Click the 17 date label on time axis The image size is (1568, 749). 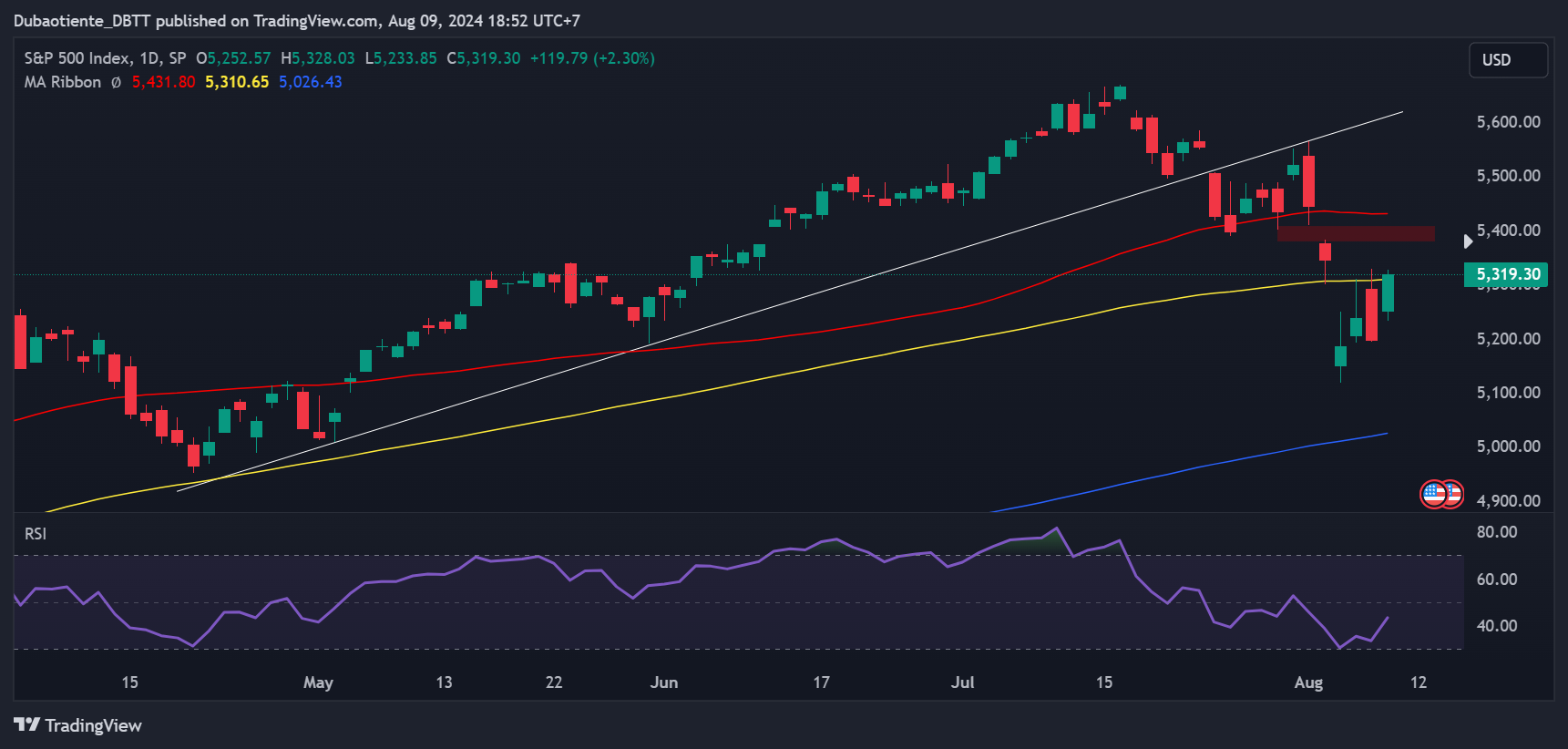coord(822,682)
